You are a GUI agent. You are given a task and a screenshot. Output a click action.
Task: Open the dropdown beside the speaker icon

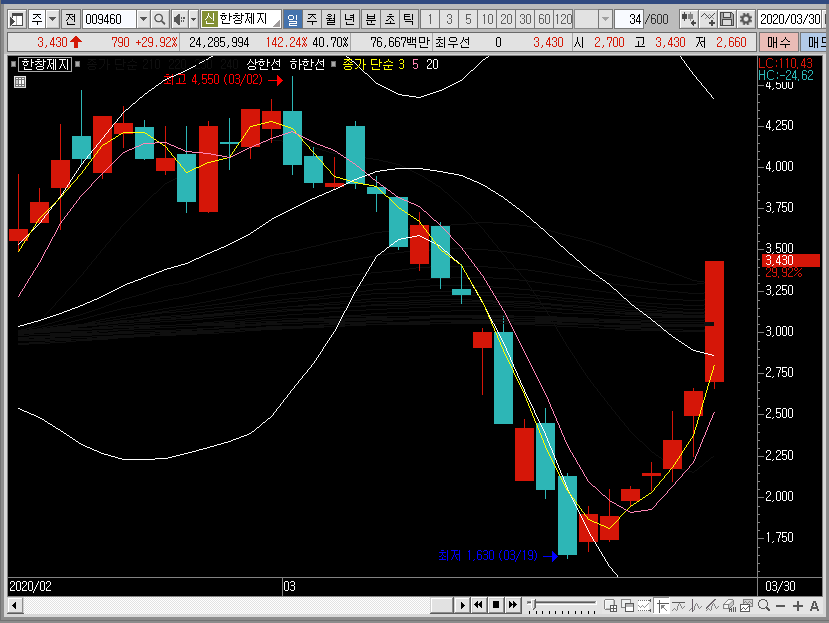[x=194, y=20]
